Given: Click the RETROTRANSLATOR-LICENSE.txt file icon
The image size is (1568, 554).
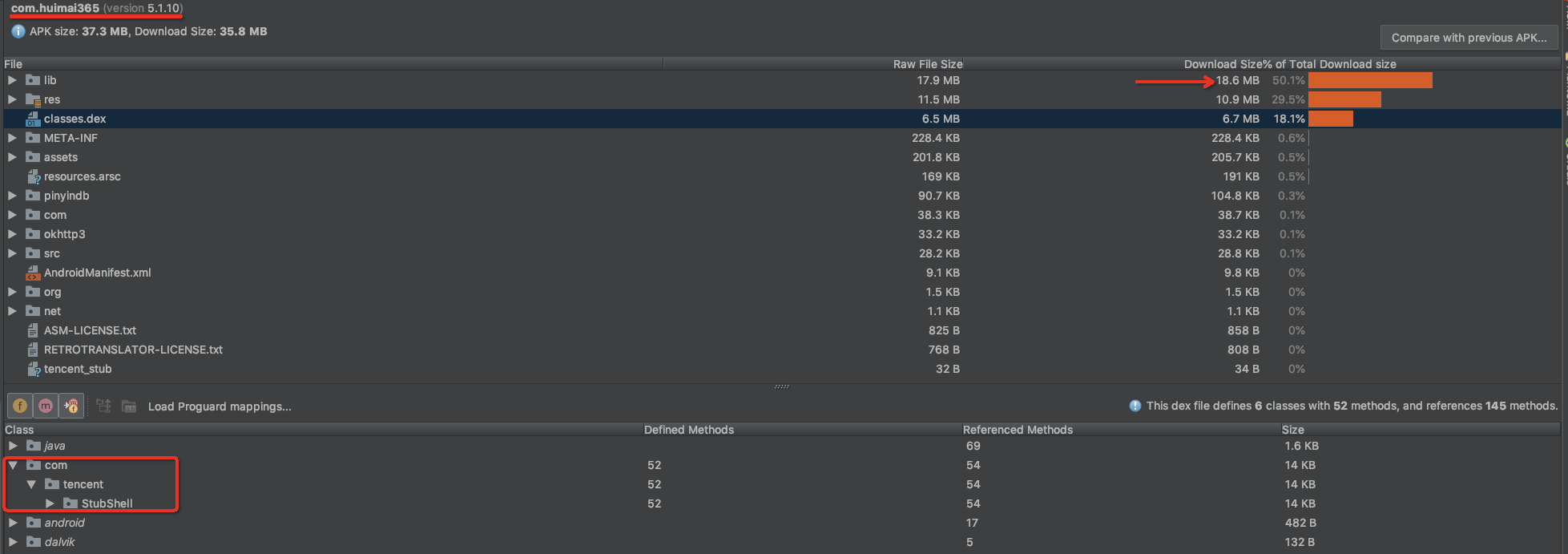Looking at the screenshot, I should 33,350.
